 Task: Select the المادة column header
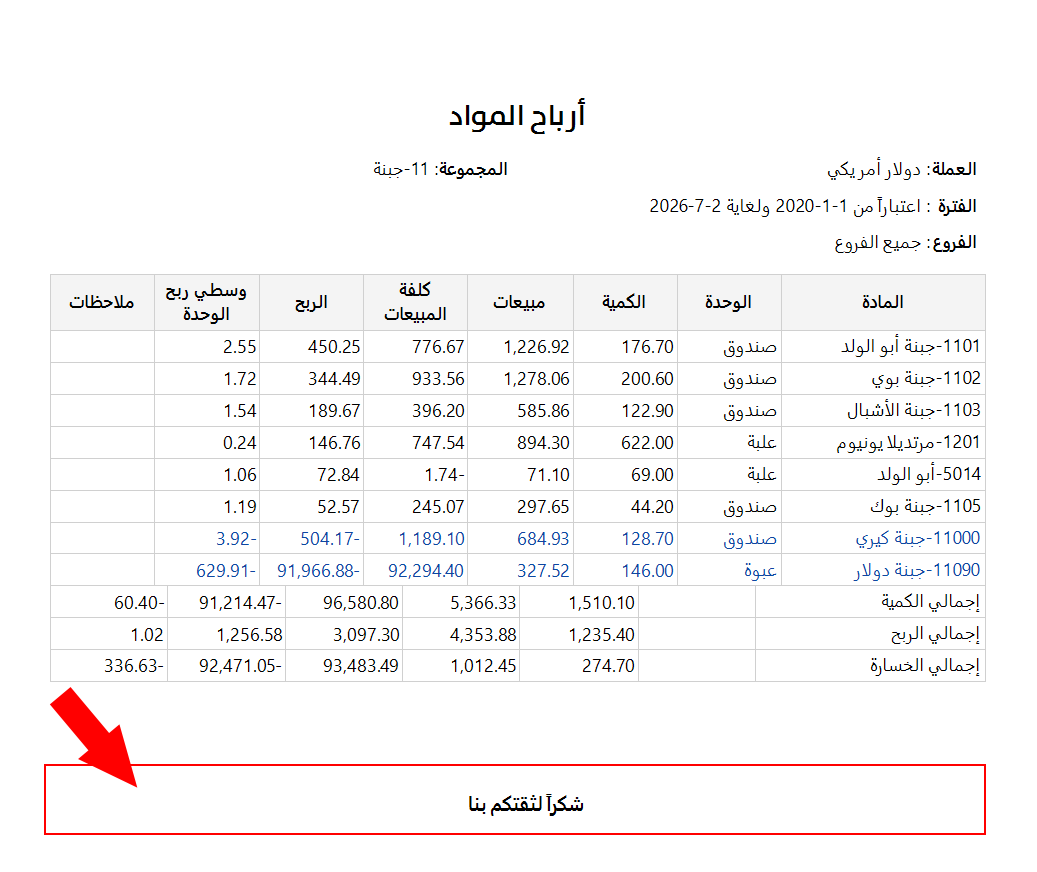(x=882, y=303)
